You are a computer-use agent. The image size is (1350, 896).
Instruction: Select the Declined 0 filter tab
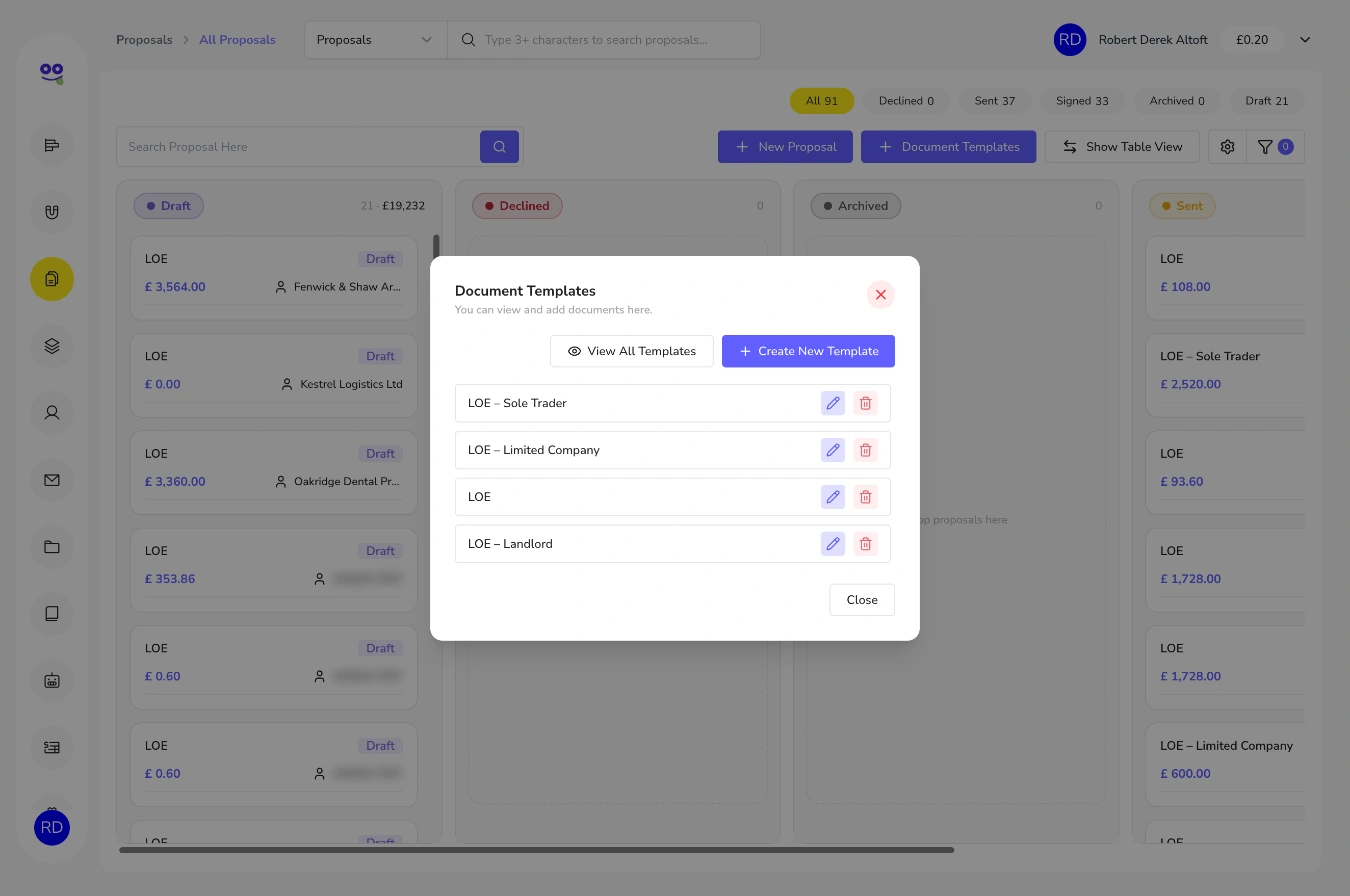pos(906,101)
